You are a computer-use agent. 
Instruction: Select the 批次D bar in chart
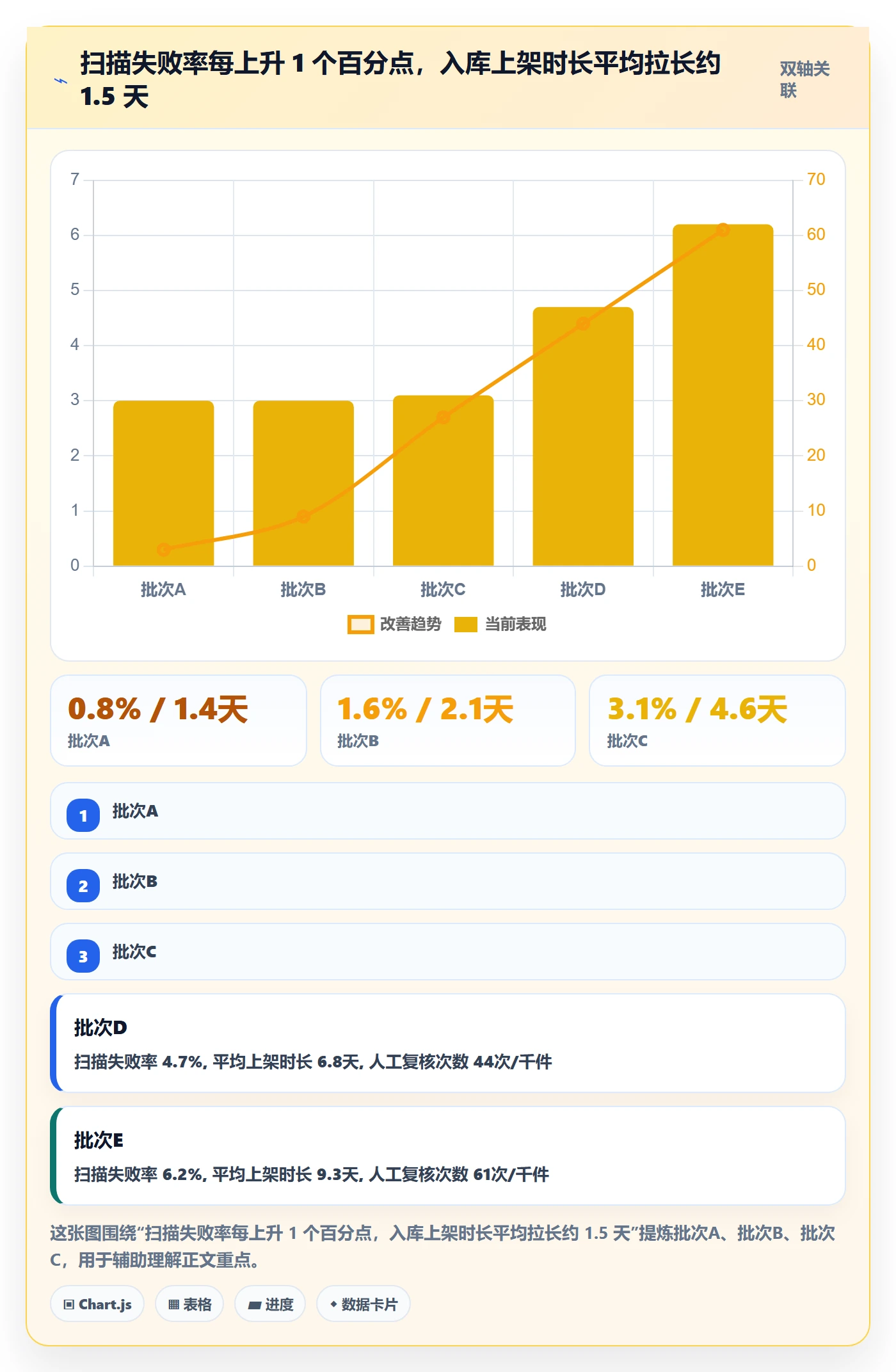click(583, 436)
